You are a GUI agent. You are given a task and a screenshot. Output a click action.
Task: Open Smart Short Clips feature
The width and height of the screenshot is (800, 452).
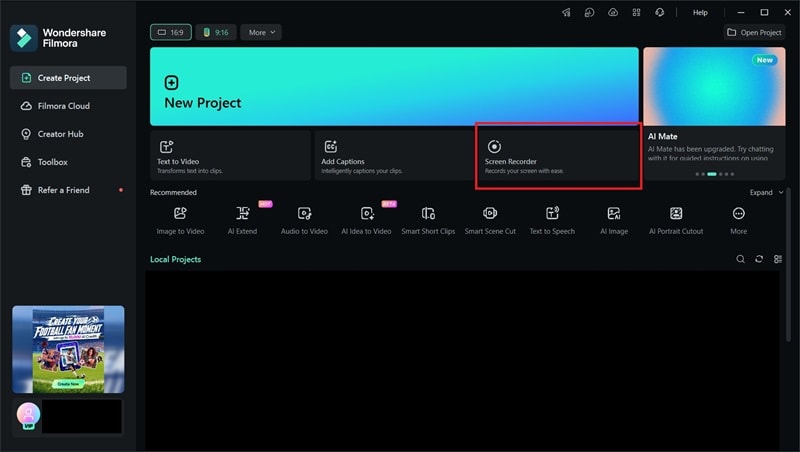[428, 220]
